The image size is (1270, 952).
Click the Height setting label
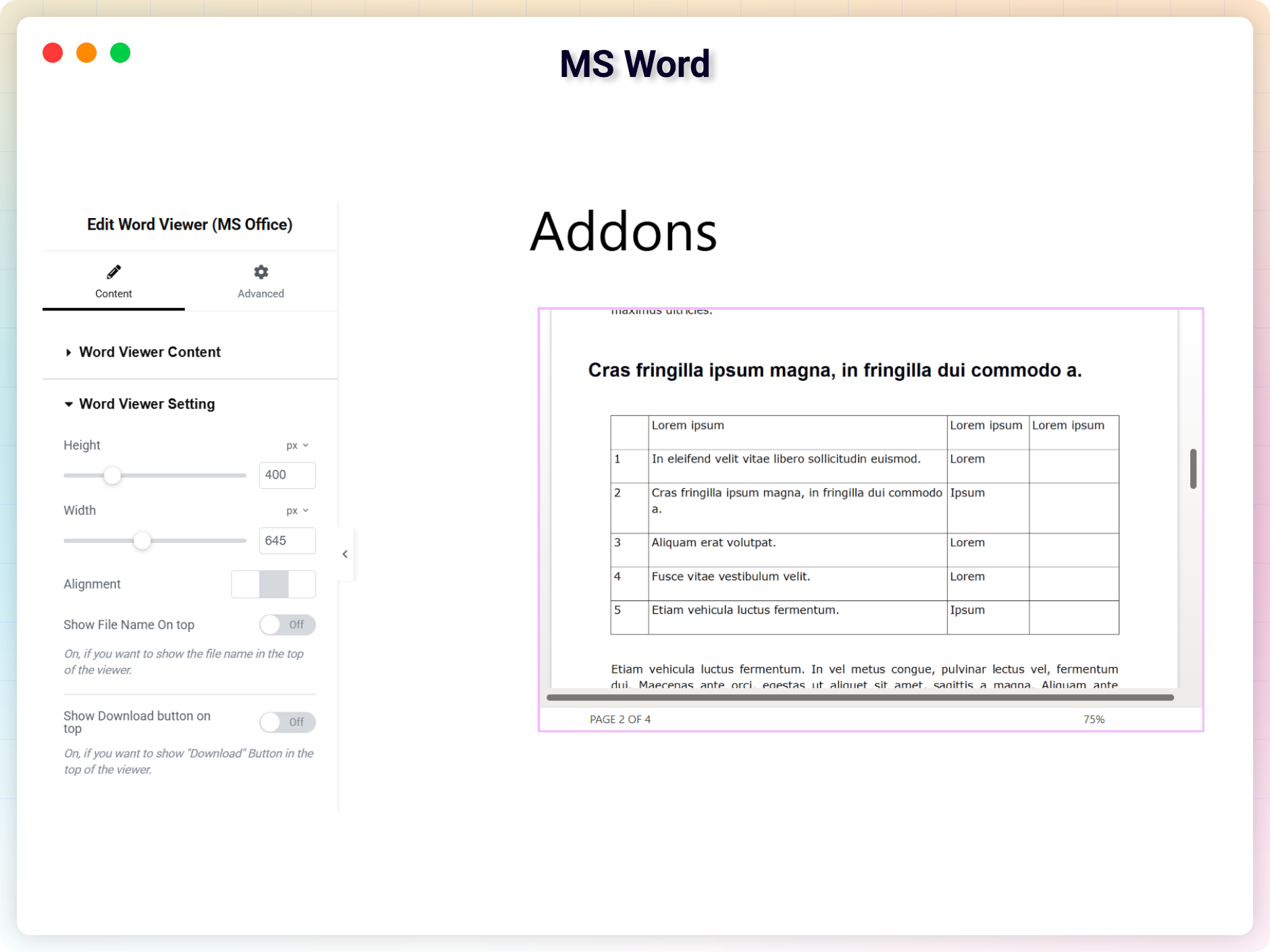click(x=82, y=446)
